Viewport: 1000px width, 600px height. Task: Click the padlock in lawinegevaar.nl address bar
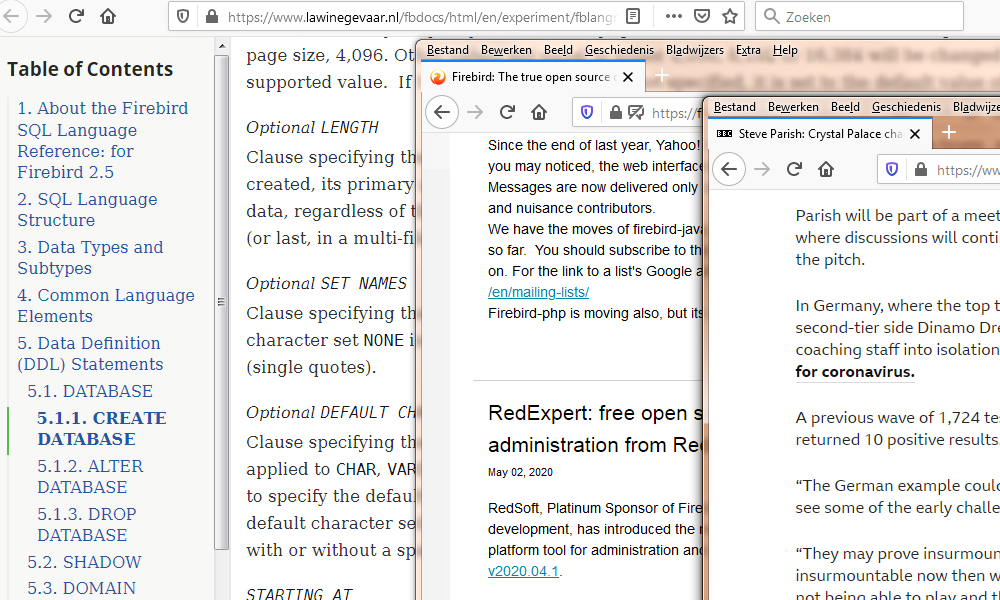pos(212,17)
